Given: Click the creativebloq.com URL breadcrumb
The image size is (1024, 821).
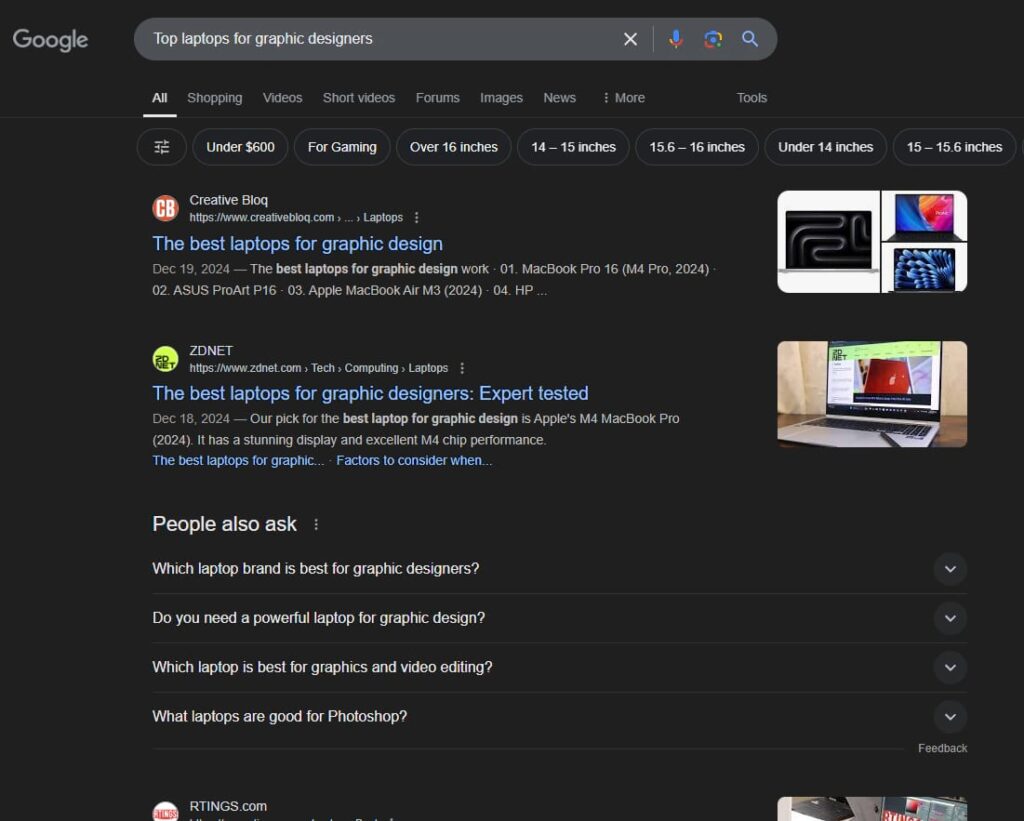Looking at the screenshot, I should pos(296,217).
